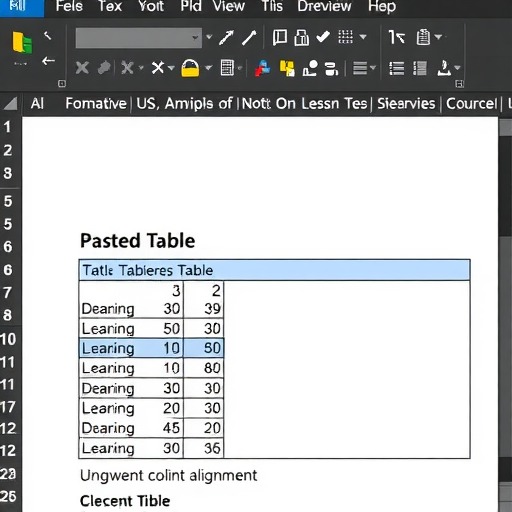
Task: Click the dotted grid borders icon
Action: pyautogui.click(x=346, y=37)
